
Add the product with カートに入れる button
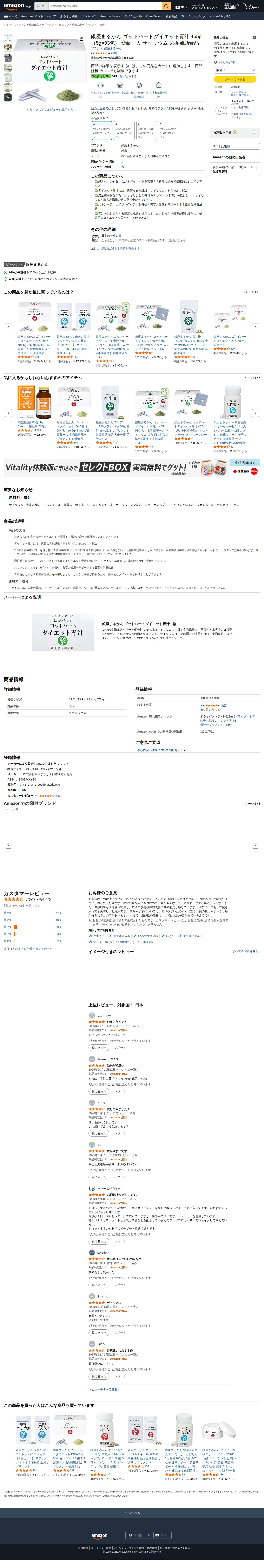pyautogui.click(x=235, y=79)
